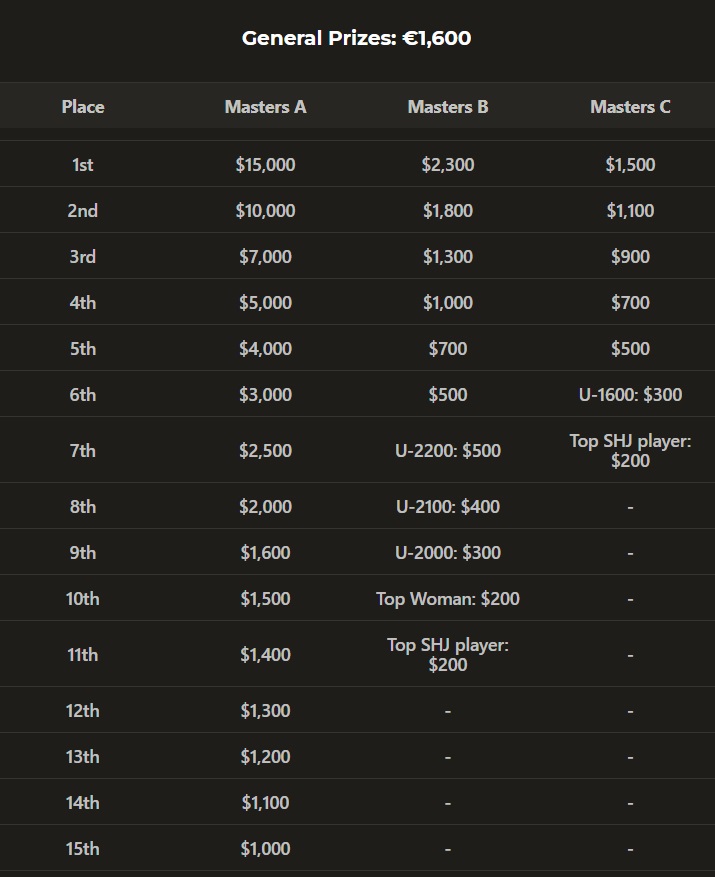
Task: Select the U-2000: $300 entry
Action: (448, 552)
